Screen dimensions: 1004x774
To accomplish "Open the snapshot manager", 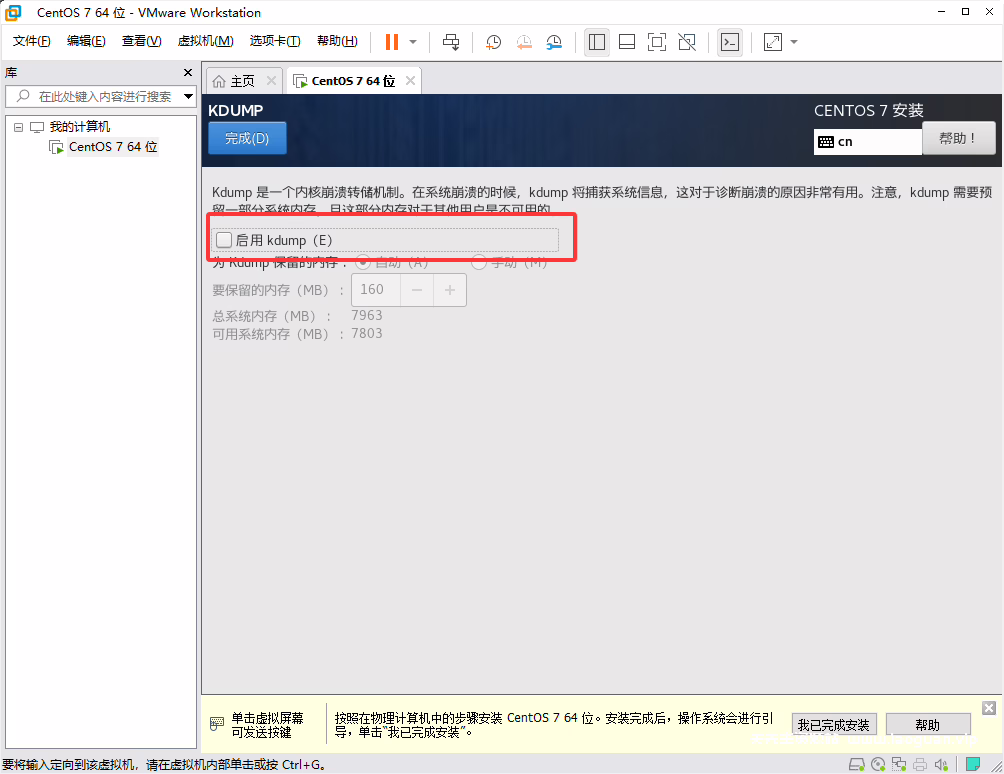I will click(555, 42).
